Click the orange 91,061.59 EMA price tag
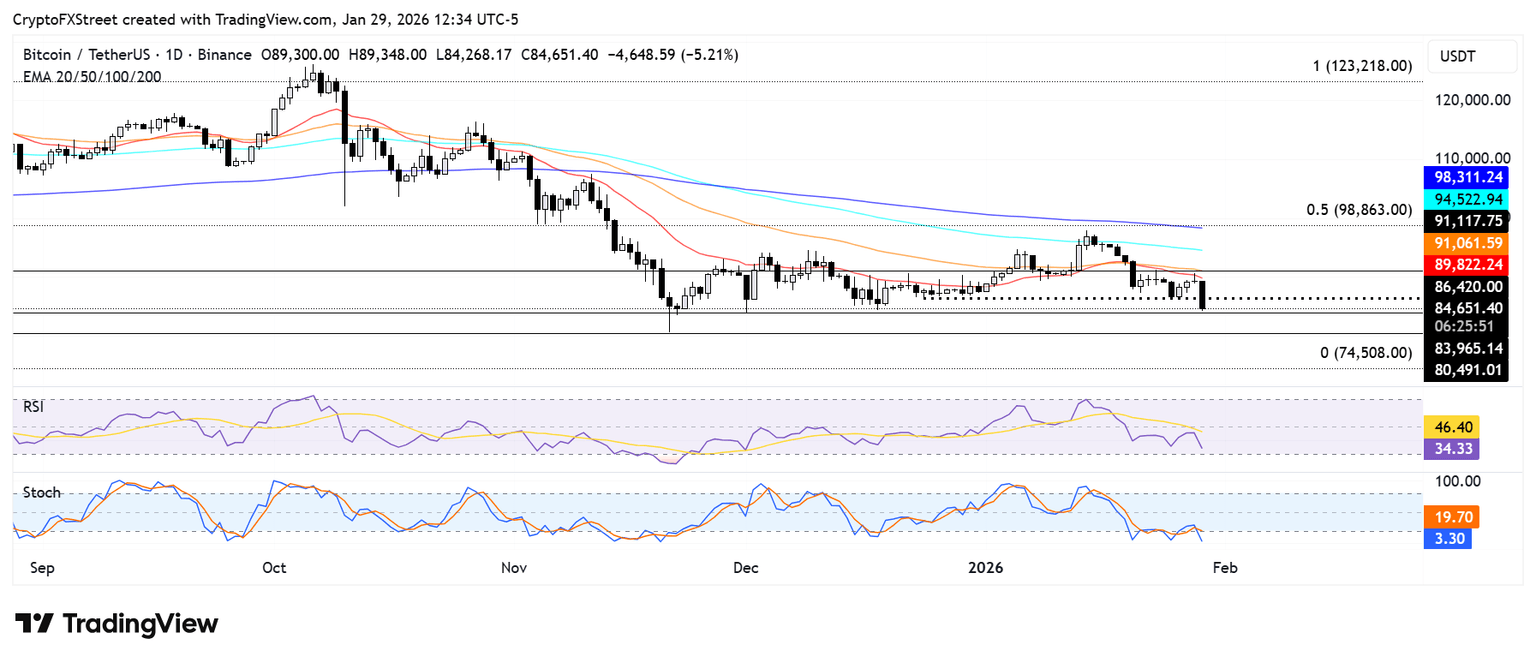 click(x=1467, y=242)
